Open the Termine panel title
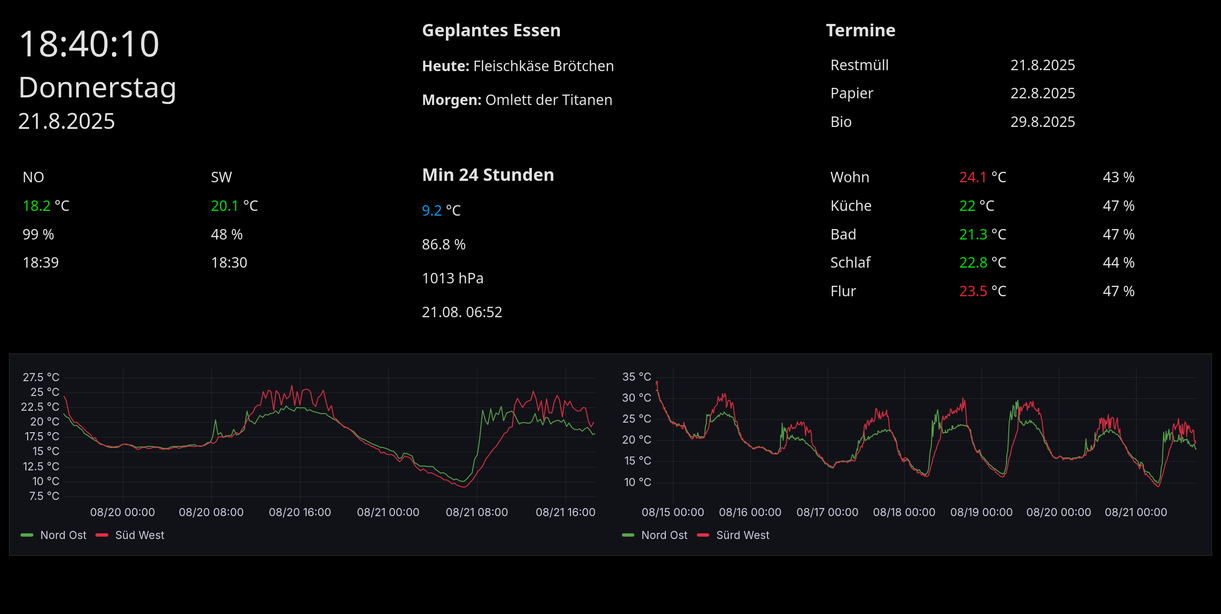1221x614 pixels. click(x=860, y=30)
